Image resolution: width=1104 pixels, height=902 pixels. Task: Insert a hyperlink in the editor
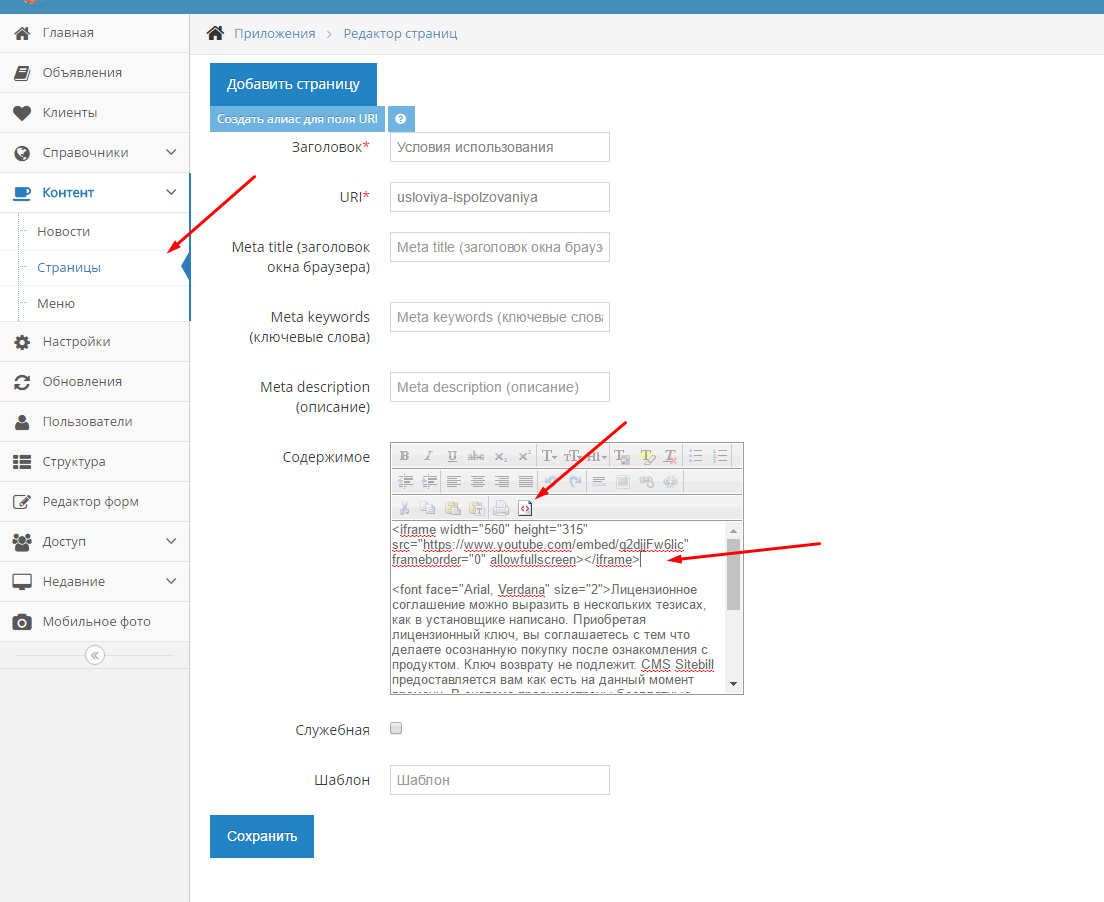(x=647, y=482)
